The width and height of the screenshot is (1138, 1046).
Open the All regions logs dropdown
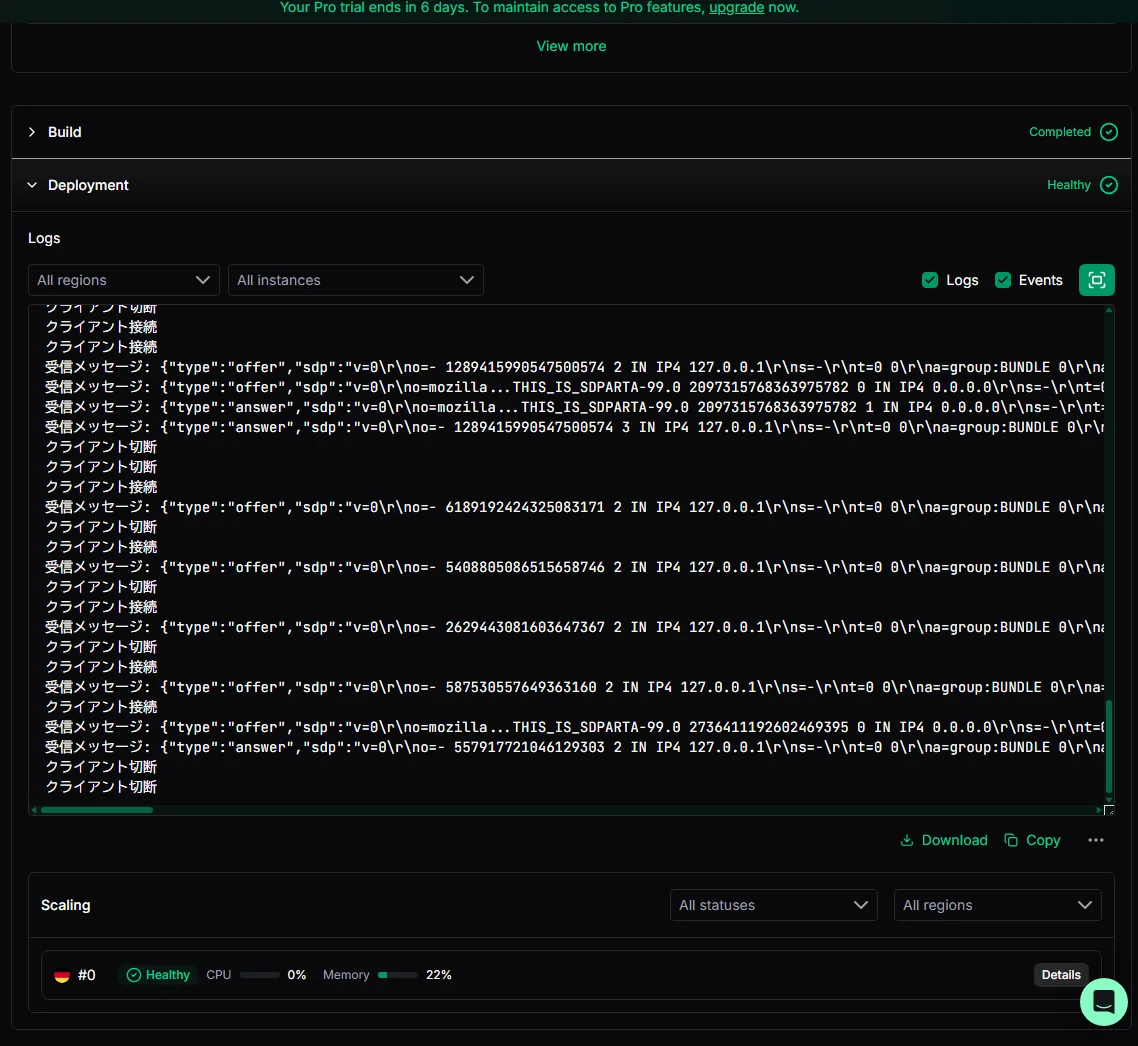123,280
